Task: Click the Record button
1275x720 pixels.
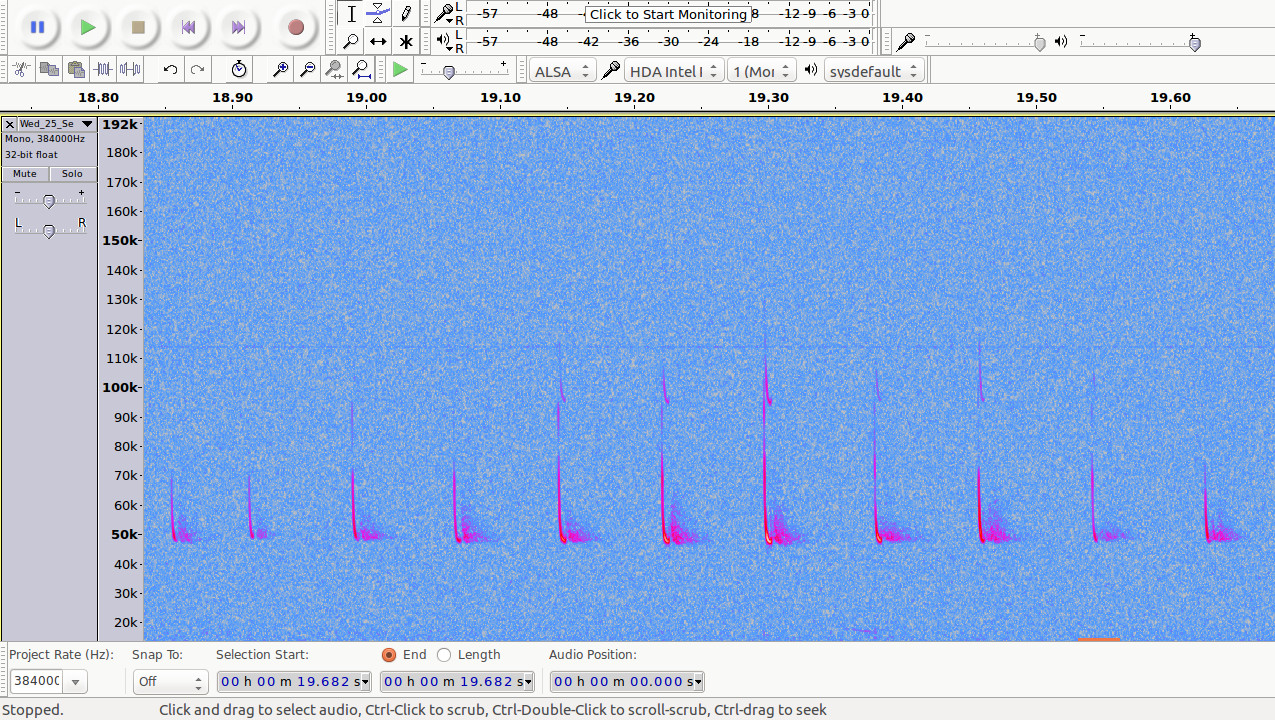Action: 295,28
